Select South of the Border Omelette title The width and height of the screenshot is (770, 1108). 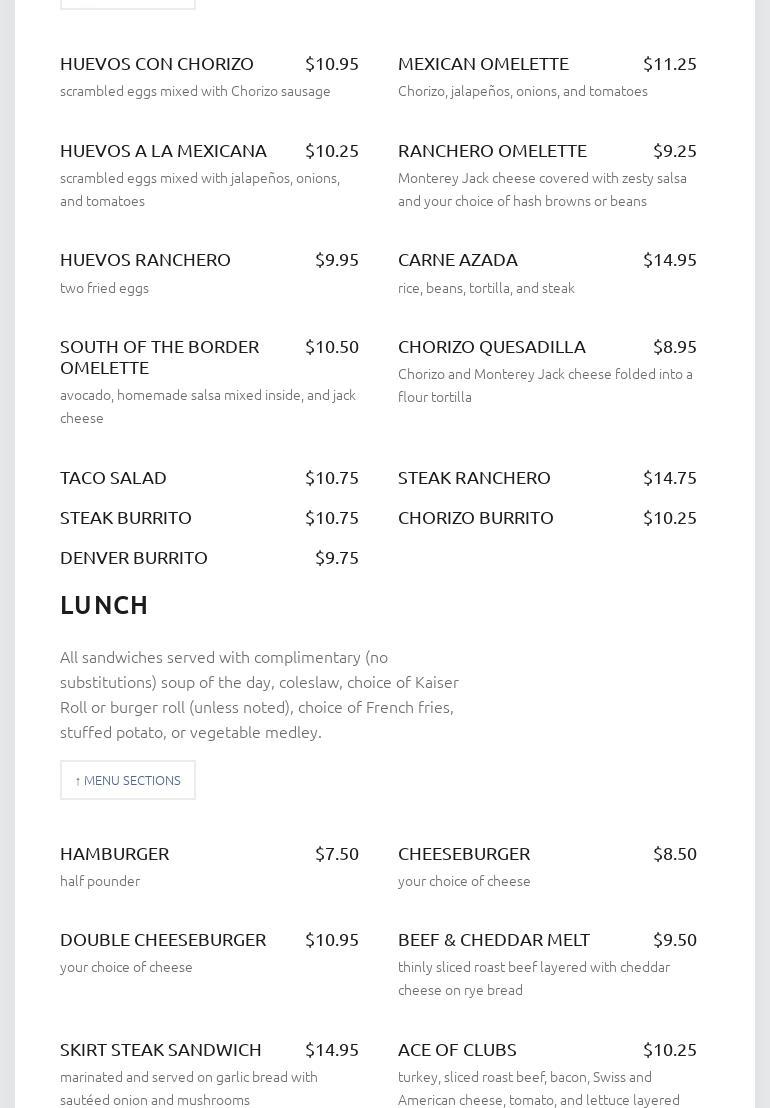click(x=159, y=357)
